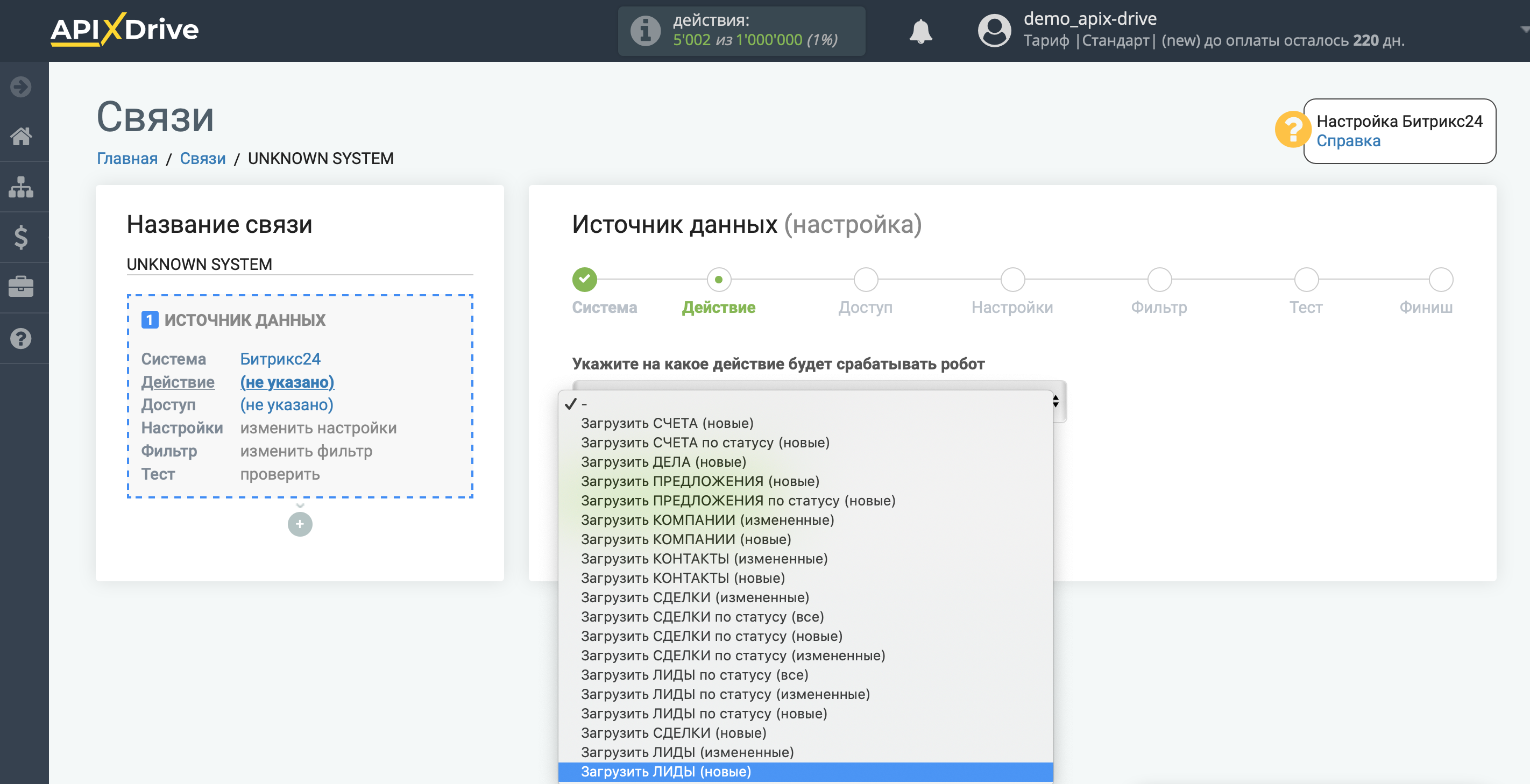Choose Загрузить СДЕЛКИ (новые)
This screenshot has width=1530, height=784.
tap(805, 733)
